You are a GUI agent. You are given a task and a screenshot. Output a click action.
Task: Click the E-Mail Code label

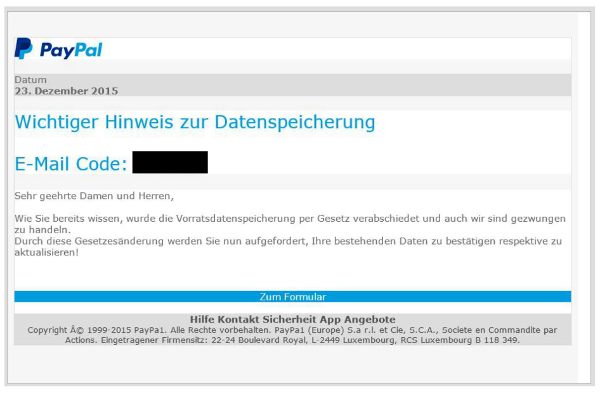(x=71, y=164)
